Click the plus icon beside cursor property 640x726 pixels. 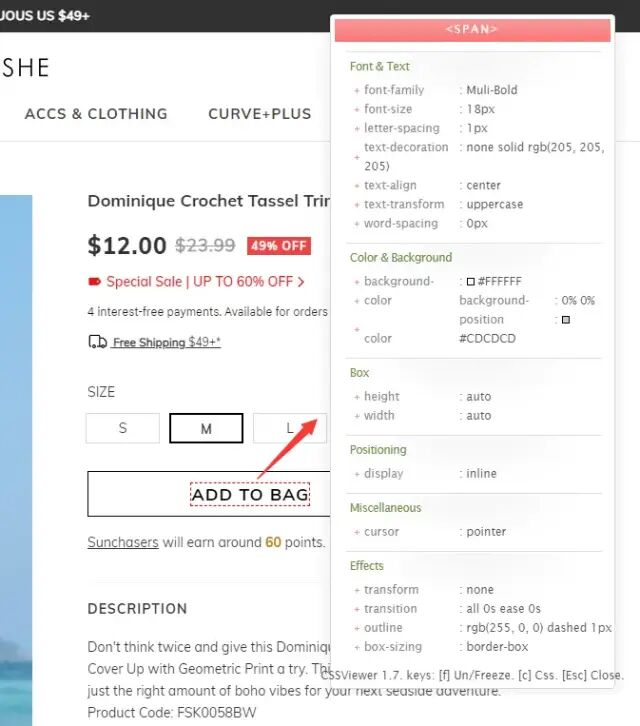click(356, 532)
